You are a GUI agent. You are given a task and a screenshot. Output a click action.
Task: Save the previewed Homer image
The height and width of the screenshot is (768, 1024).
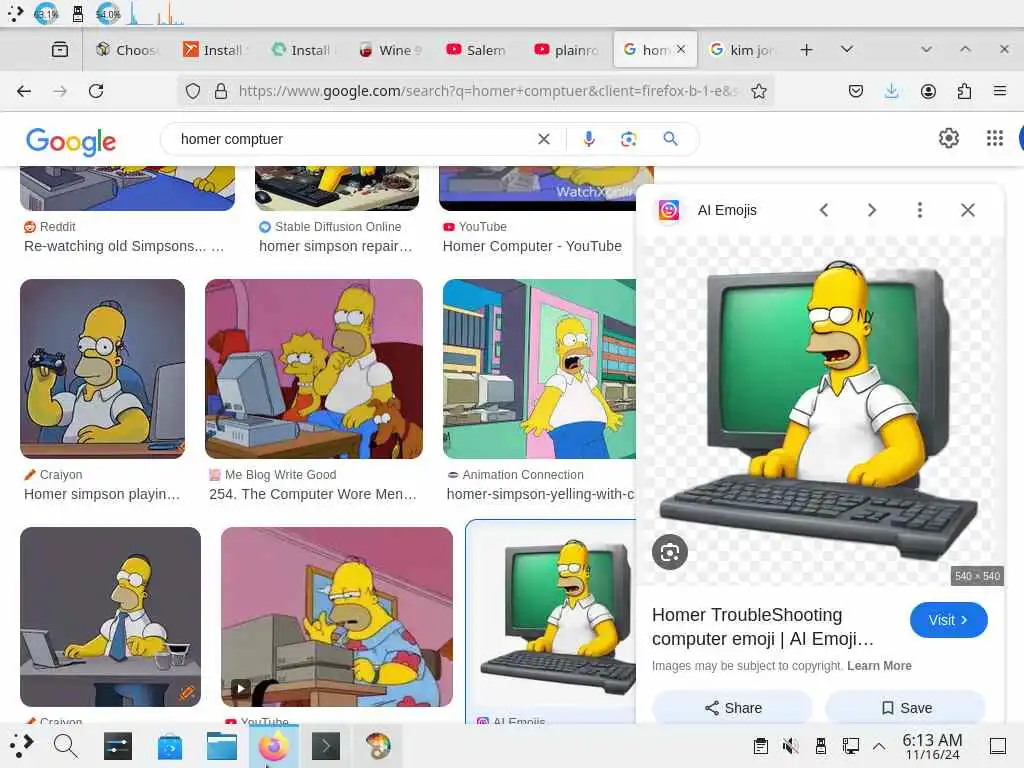click(906, 708)
